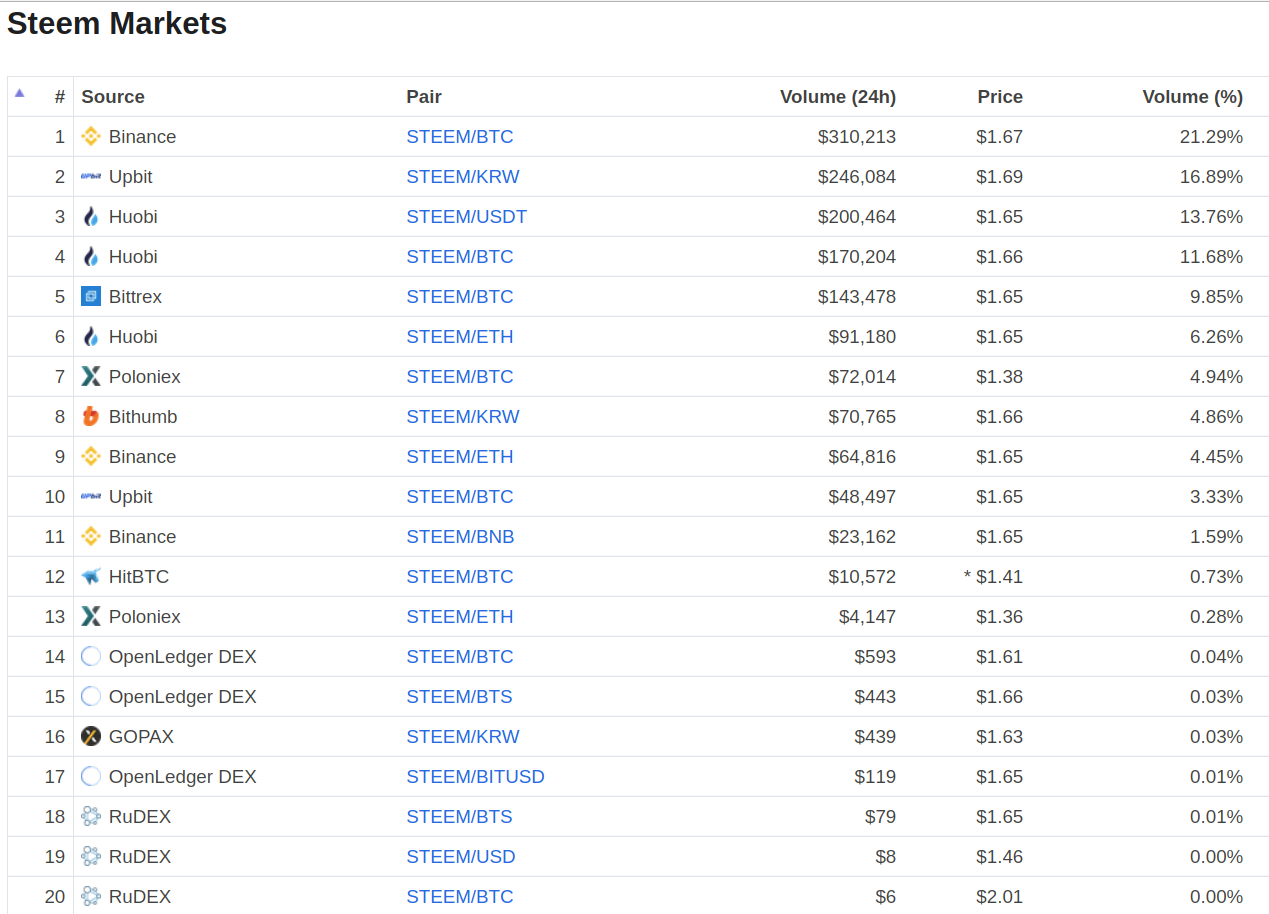This screenshot has width=1269, height=914.
Task: Open the HitBTC STEEM/BTC pair link
Action: point(460,577)
